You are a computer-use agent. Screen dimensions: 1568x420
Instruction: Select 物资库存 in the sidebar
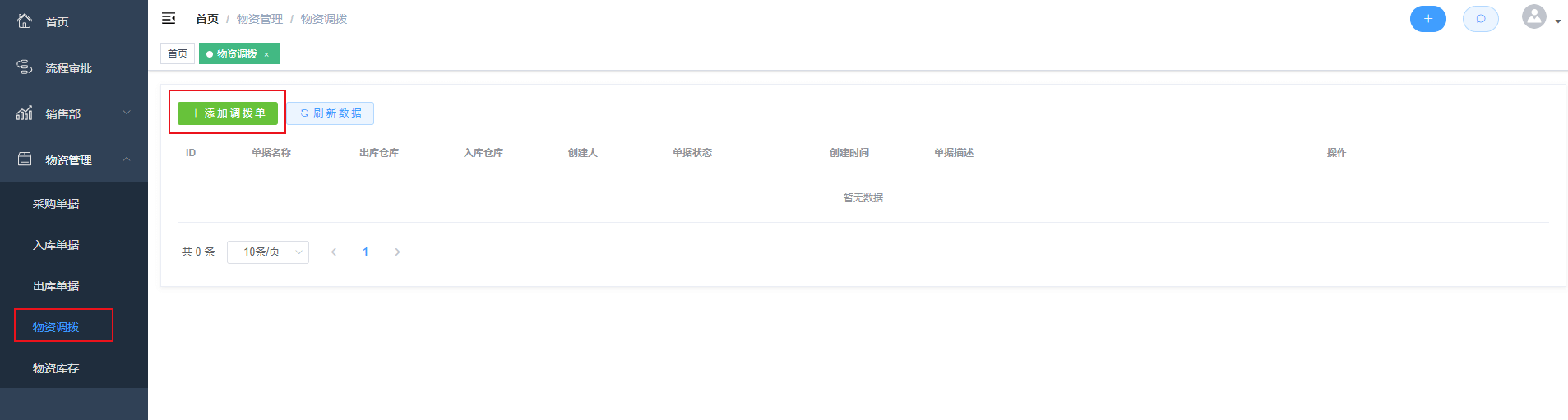[56, 368]
